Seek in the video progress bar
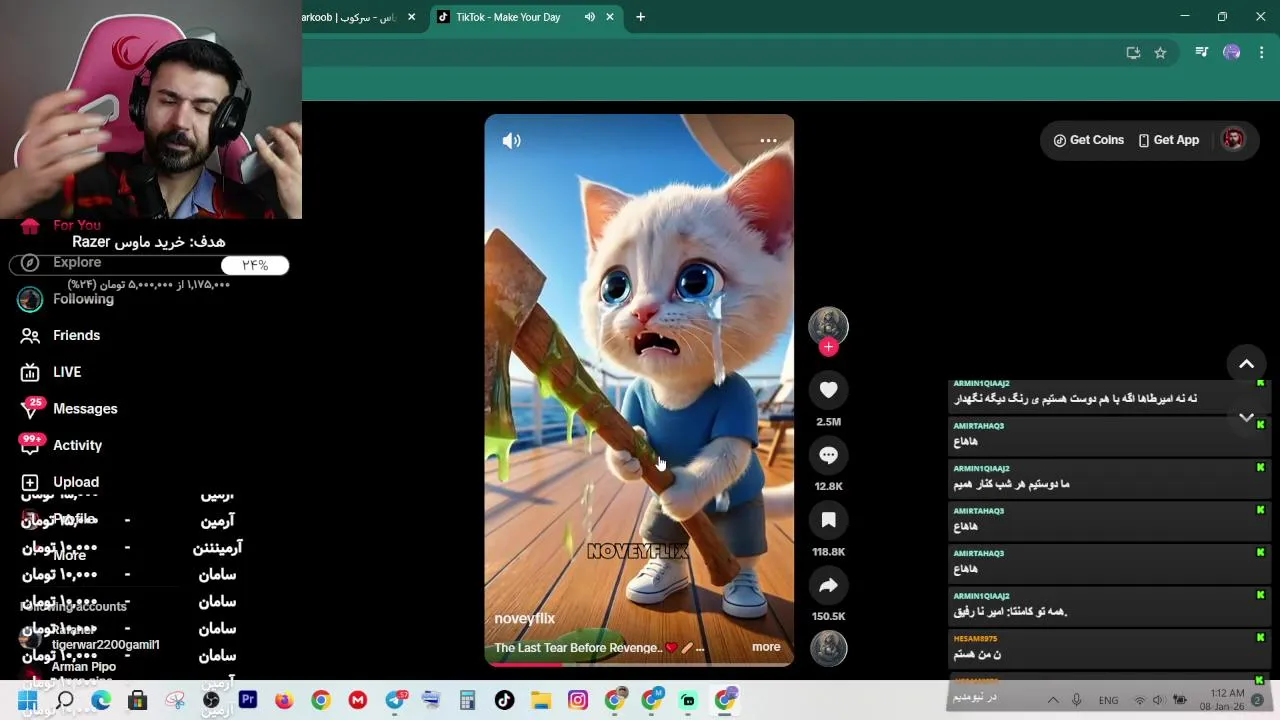The height and width of the screenshot is (720, 1280). [x=639, y=664]
